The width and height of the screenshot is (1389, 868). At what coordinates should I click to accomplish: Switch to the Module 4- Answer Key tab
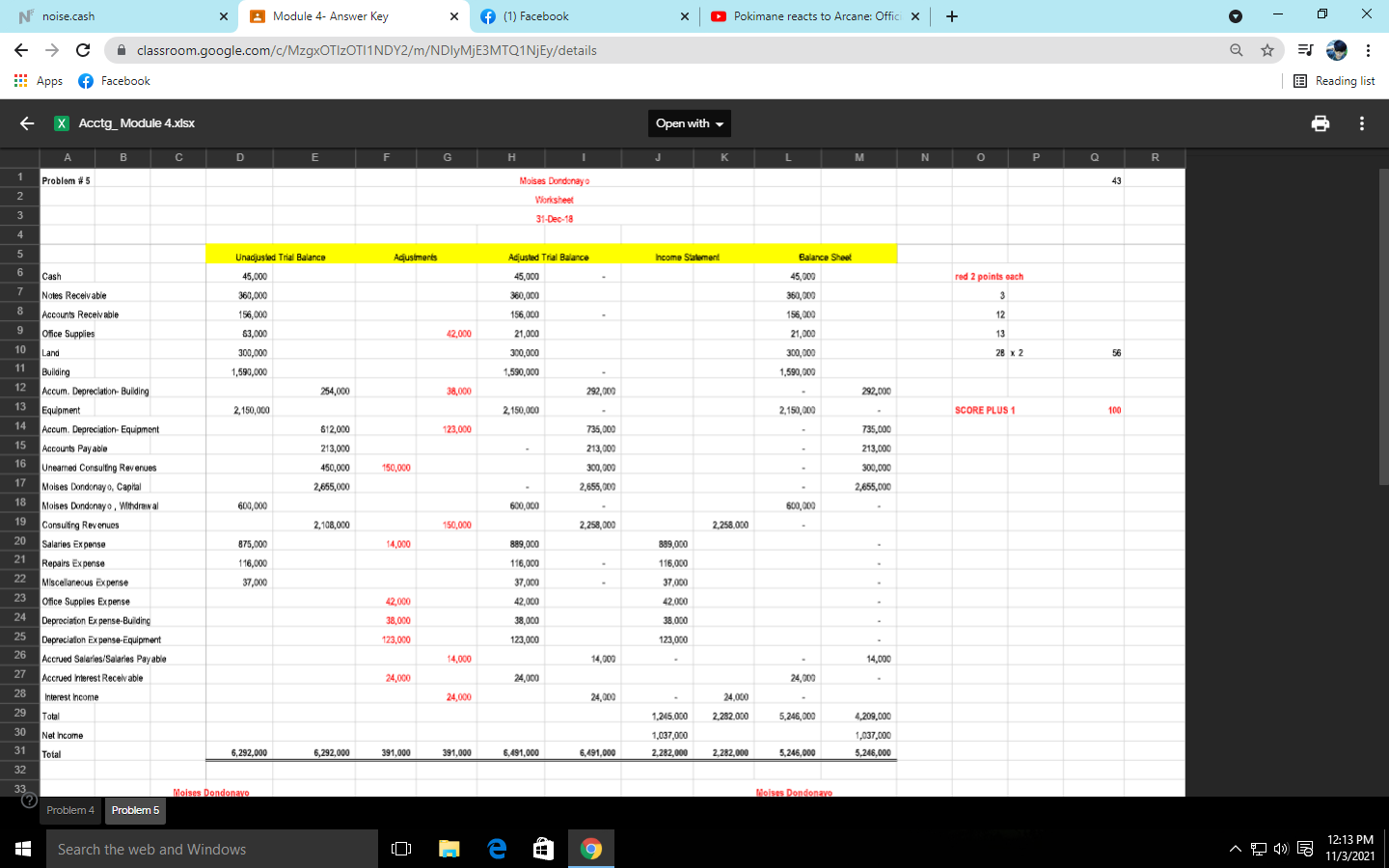point(353,16)
